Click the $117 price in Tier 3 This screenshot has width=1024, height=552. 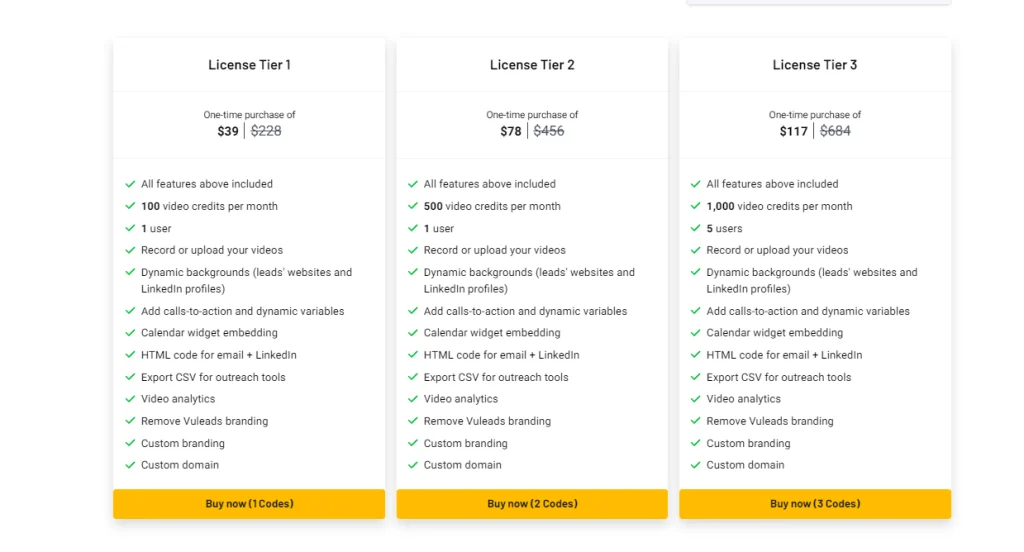point(794,131)
